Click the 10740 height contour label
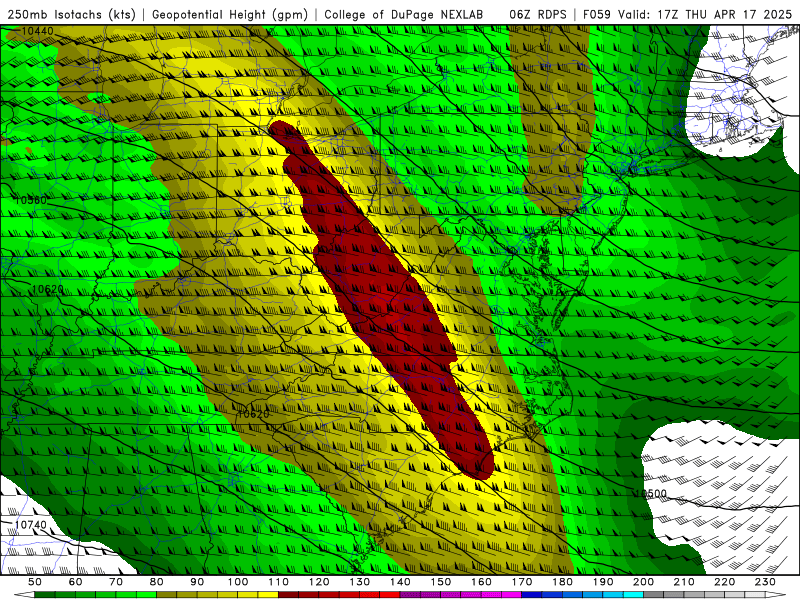This screenshot has height=600, width=800. pyautogui.click(x=30, y=524)
